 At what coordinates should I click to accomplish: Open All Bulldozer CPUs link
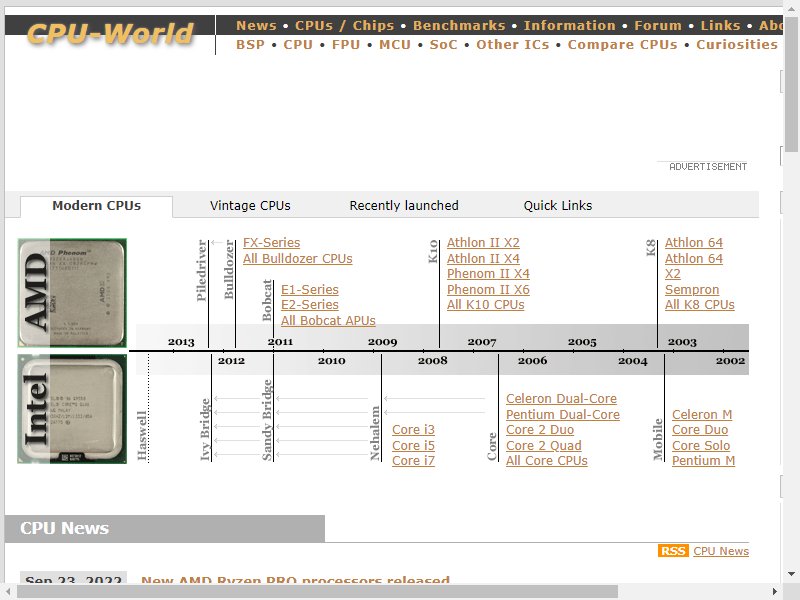click(297, 259)
